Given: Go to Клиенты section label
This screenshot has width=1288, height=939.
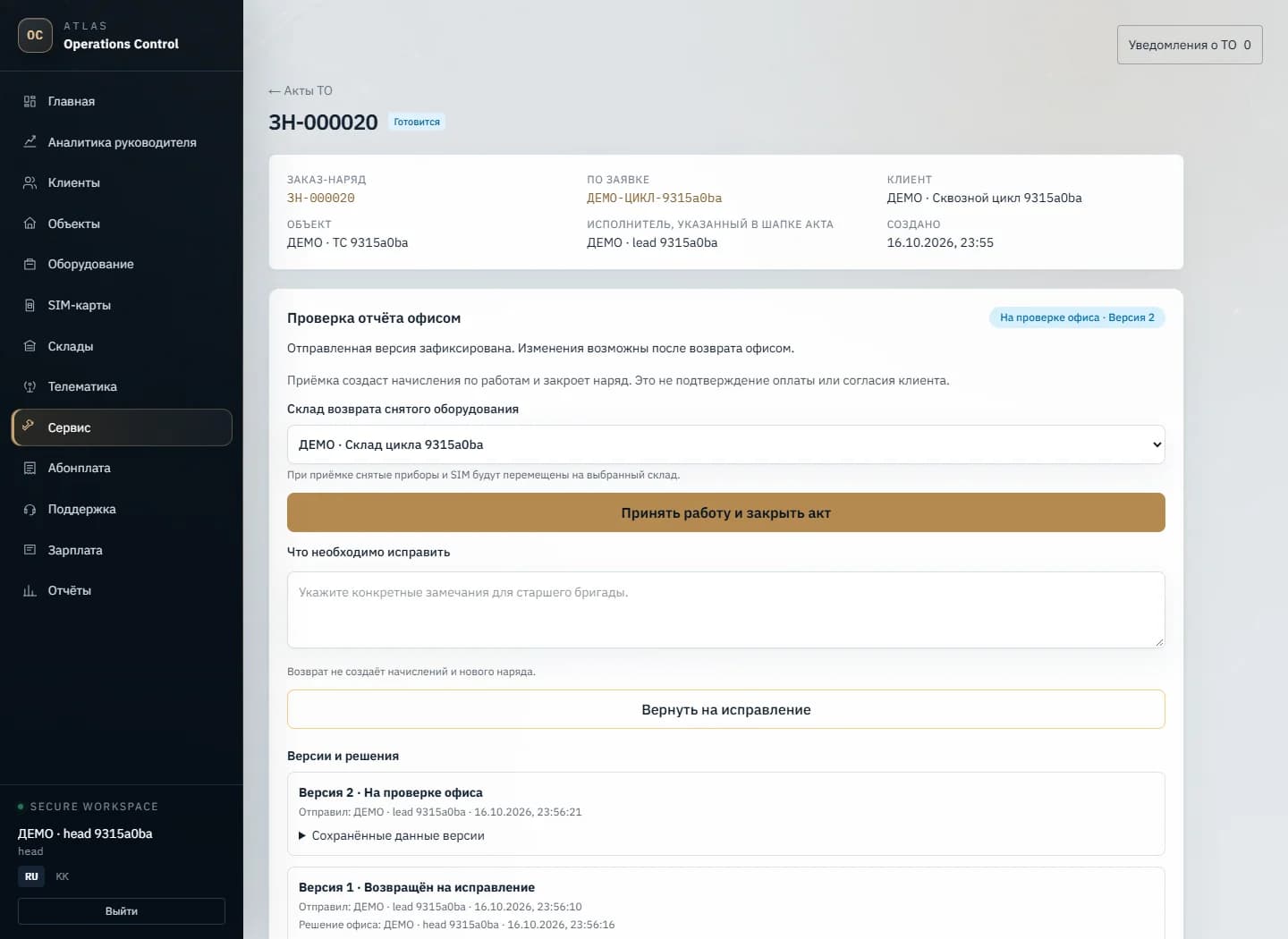Looking at the screenshot, I should point(74,182).
